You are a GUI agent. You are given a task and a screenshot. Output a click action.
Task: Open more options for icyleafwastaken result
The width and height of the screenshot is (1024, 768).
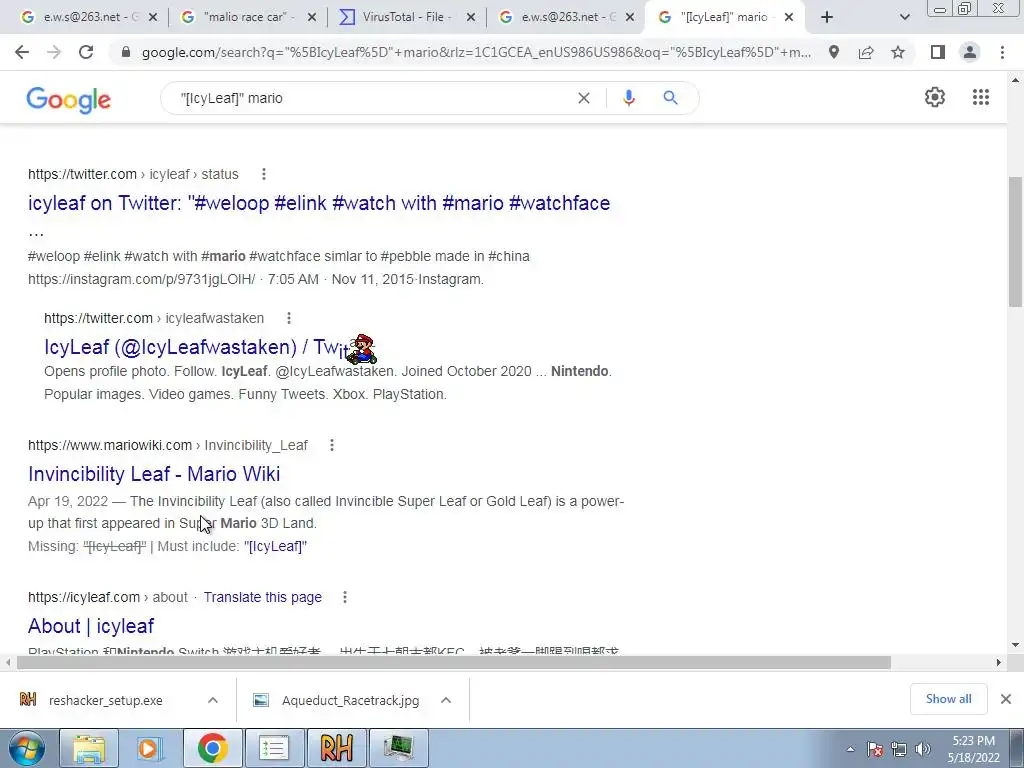[289, 318]
